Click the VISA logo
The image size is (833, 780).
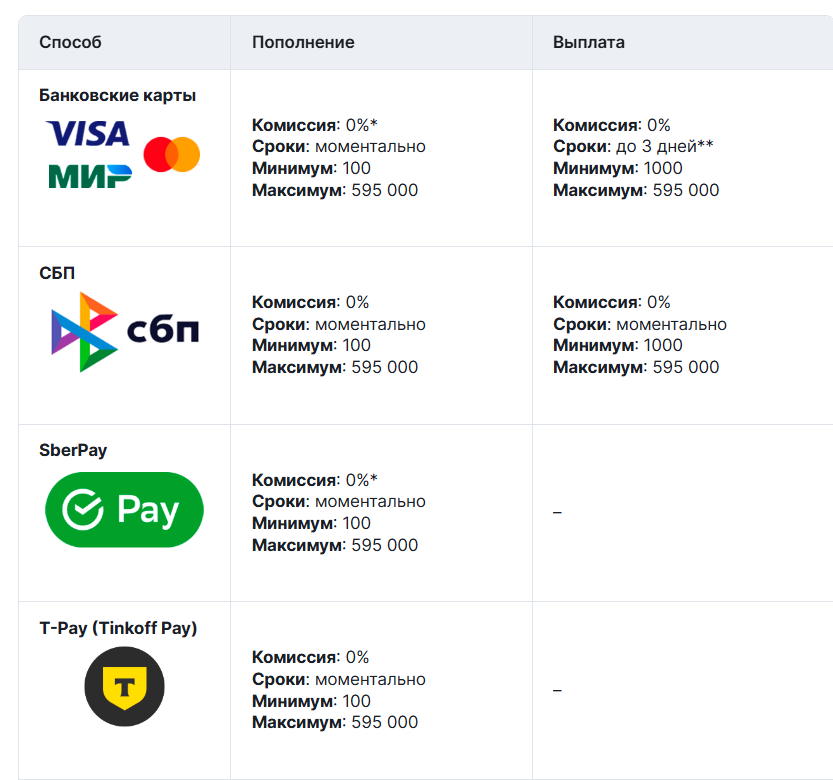[x=88, y=133]
